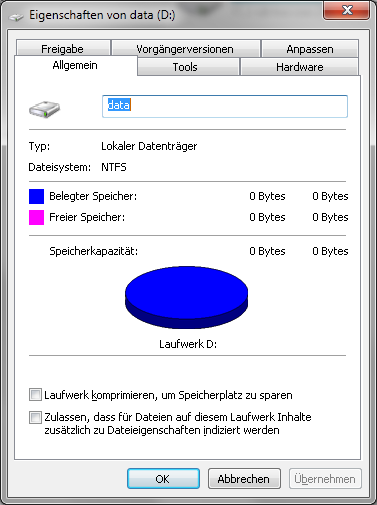Click the Typ: label
377x505 pixels.
point(39,146)
